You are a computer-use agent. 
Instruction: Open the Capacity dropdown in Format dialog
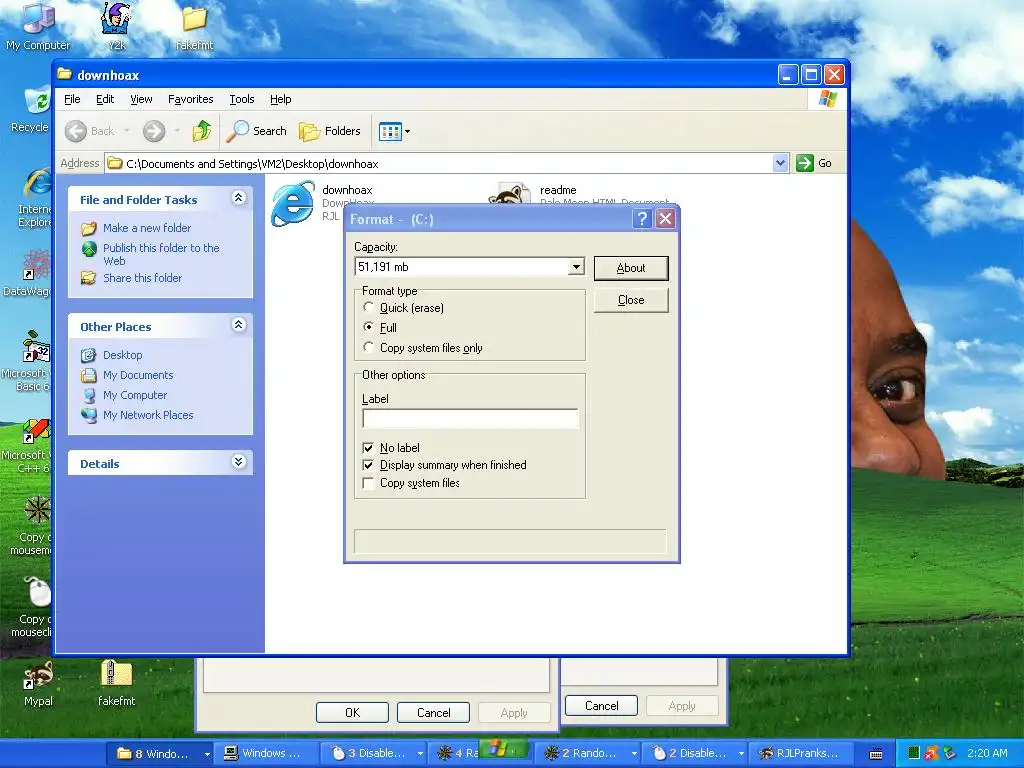pos(576,266)
